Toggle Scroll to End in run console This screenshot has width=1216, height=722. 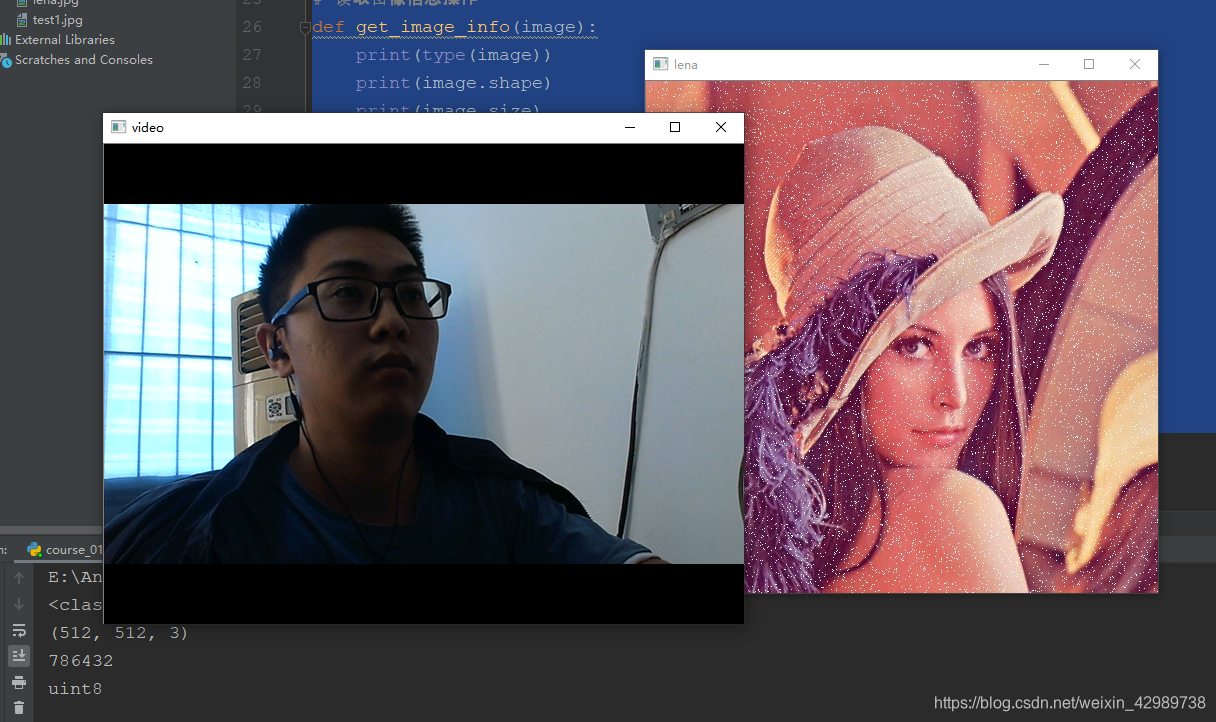tap(18, 656)
